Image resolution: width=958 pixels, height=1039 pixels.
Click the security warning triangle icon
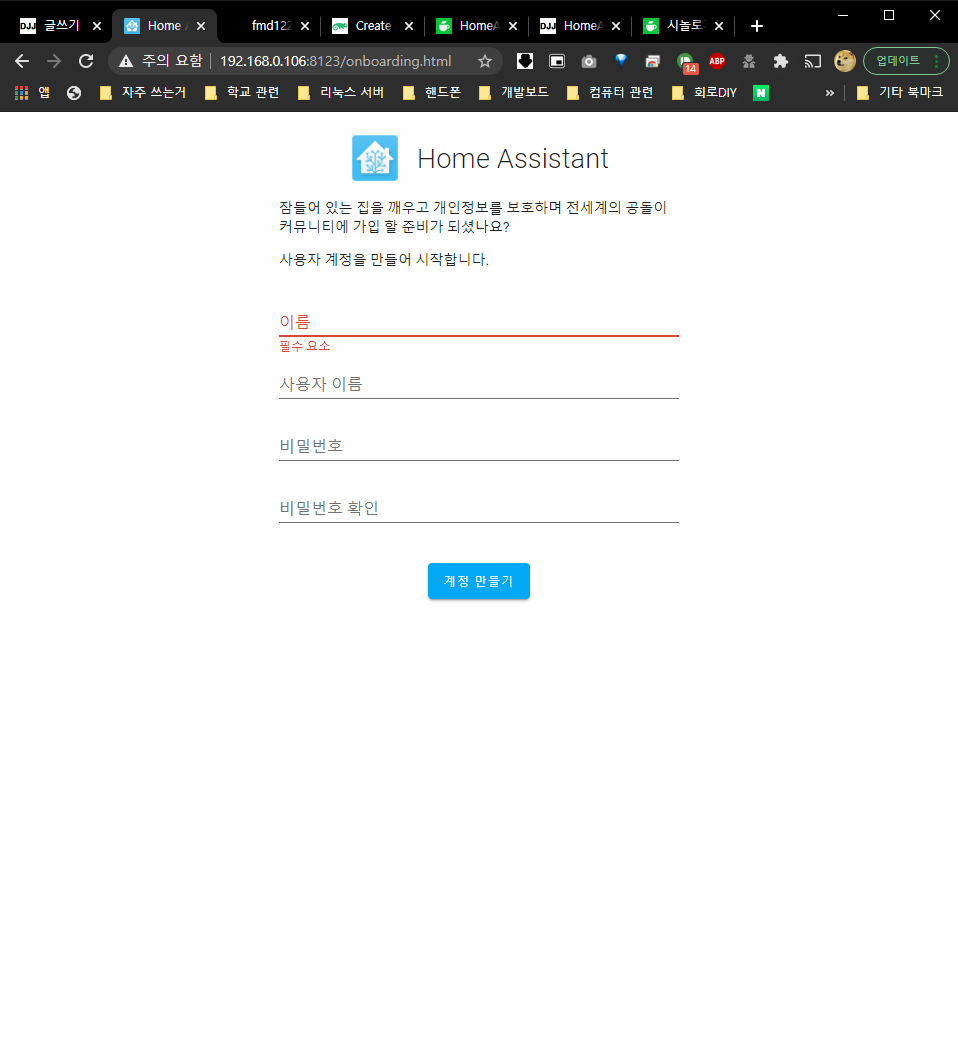click(125, 61)
